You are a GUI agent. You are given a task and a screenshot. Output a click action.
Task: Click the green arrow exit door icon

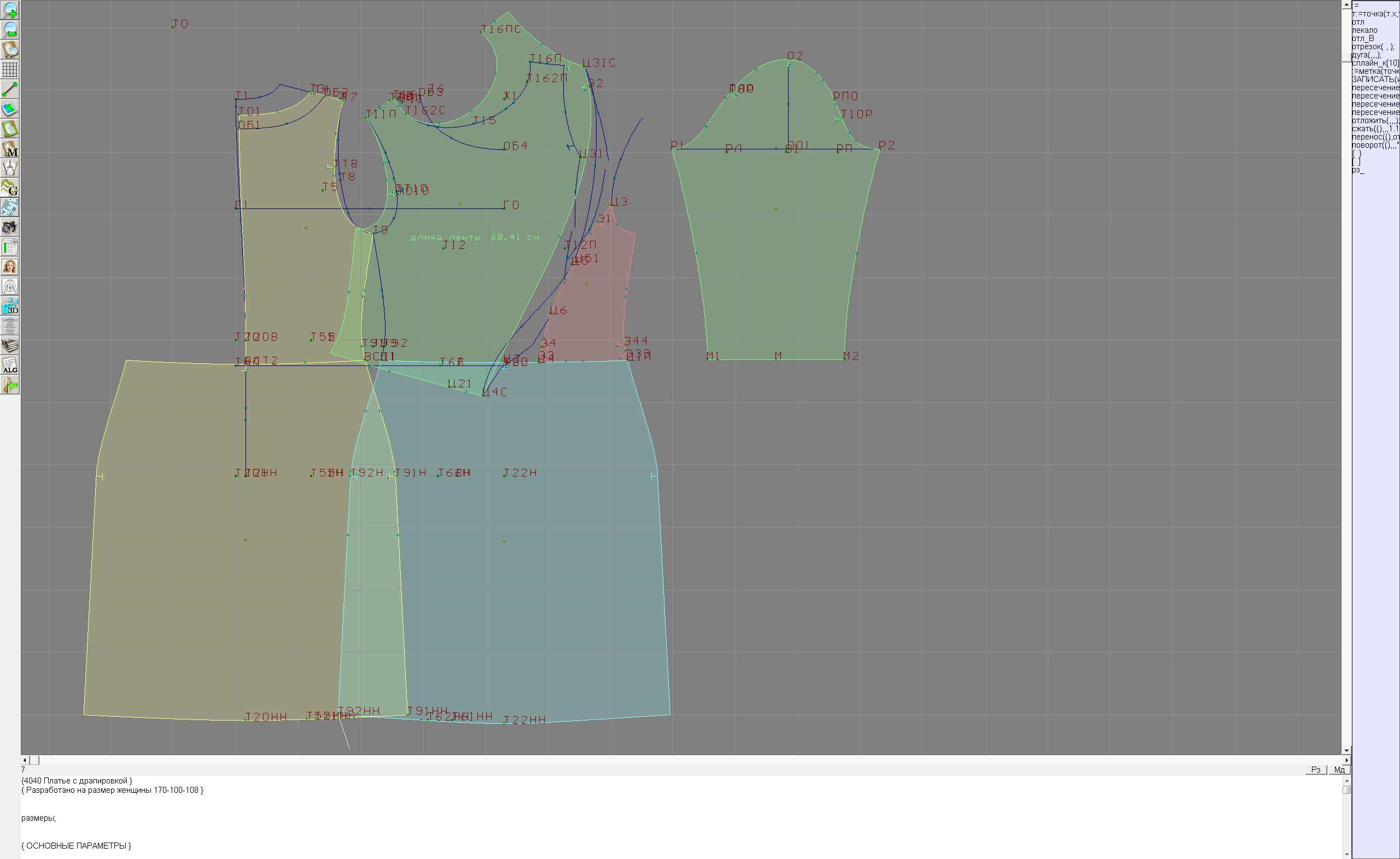[x=10, y=385]
